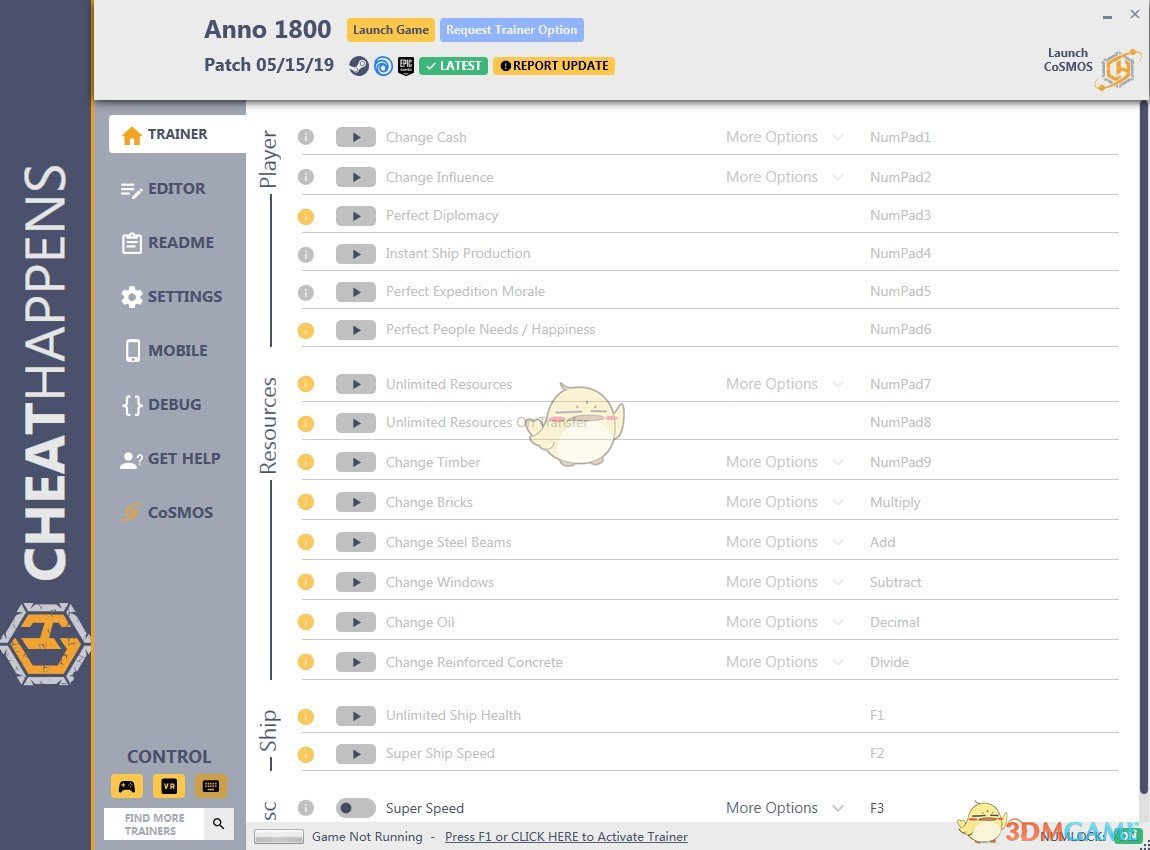Viewport: 1150px width, 850px height.
Task: Click the Uplay platform icon
Action: 382,66
